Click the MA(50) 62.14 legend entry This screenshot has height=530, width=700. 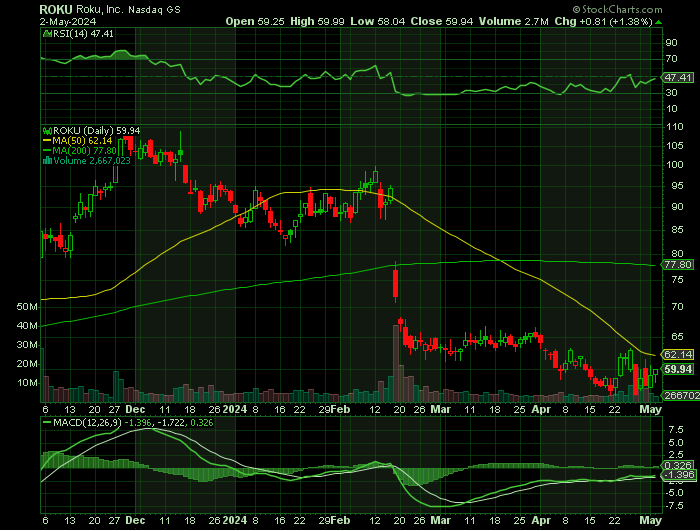pos(83,141)
